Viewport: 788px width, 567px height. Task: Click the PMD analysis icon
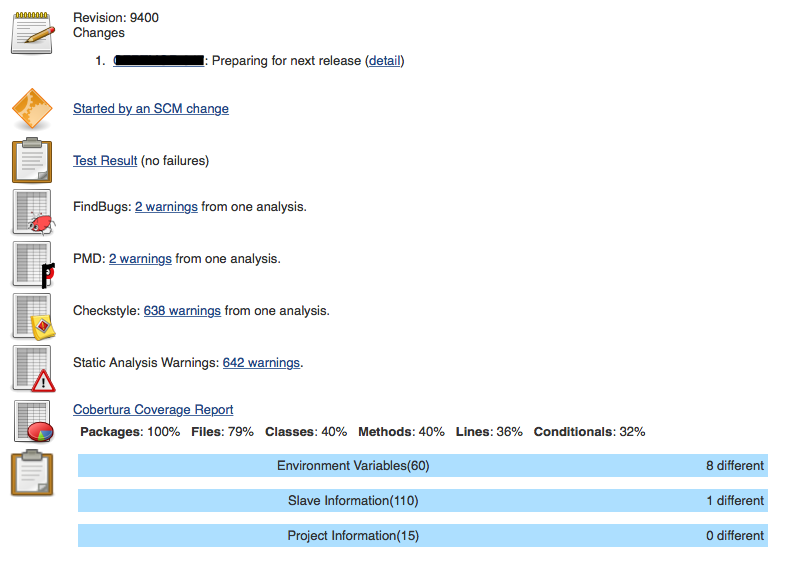[x=32, y=264]
